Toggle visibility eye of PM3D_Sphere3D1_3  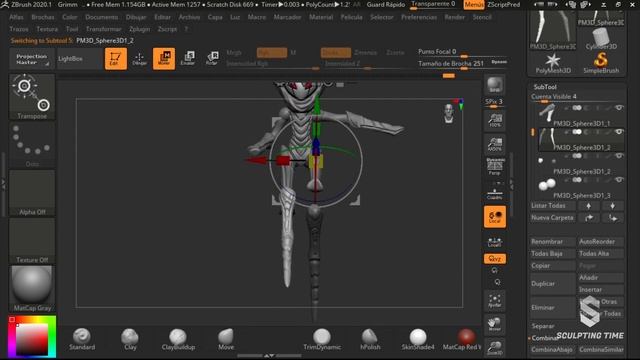[619, 180]
